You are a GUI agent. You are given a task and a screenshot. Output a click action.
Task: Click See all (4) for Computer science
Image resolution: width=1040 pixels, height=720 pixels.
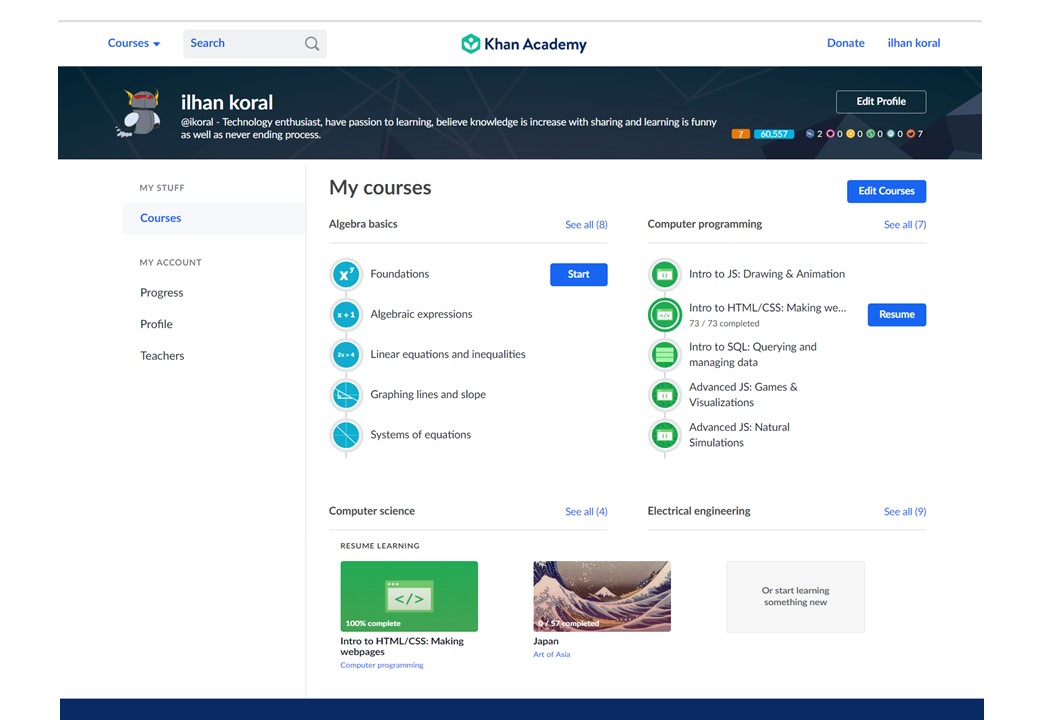586,512
